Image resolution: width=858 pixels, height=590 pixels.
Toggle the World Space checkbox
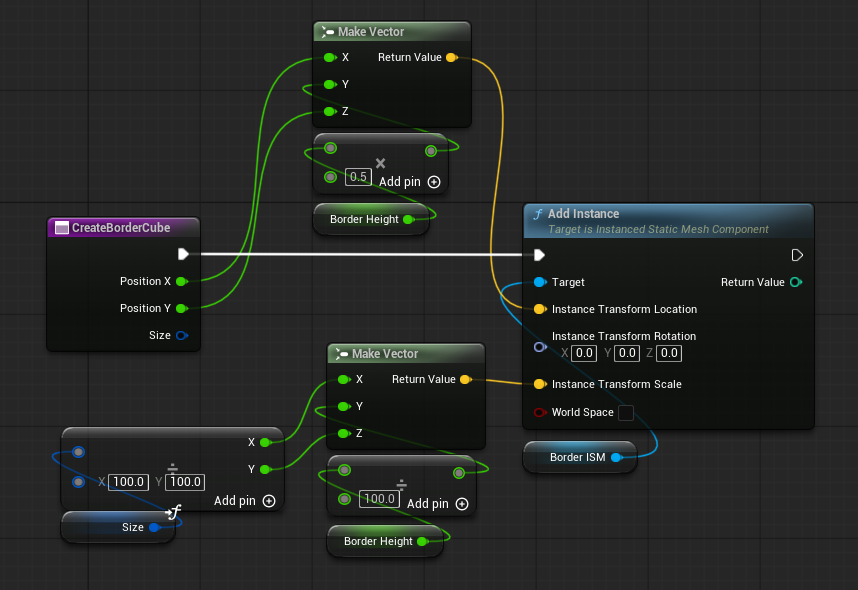coord(626,412)
